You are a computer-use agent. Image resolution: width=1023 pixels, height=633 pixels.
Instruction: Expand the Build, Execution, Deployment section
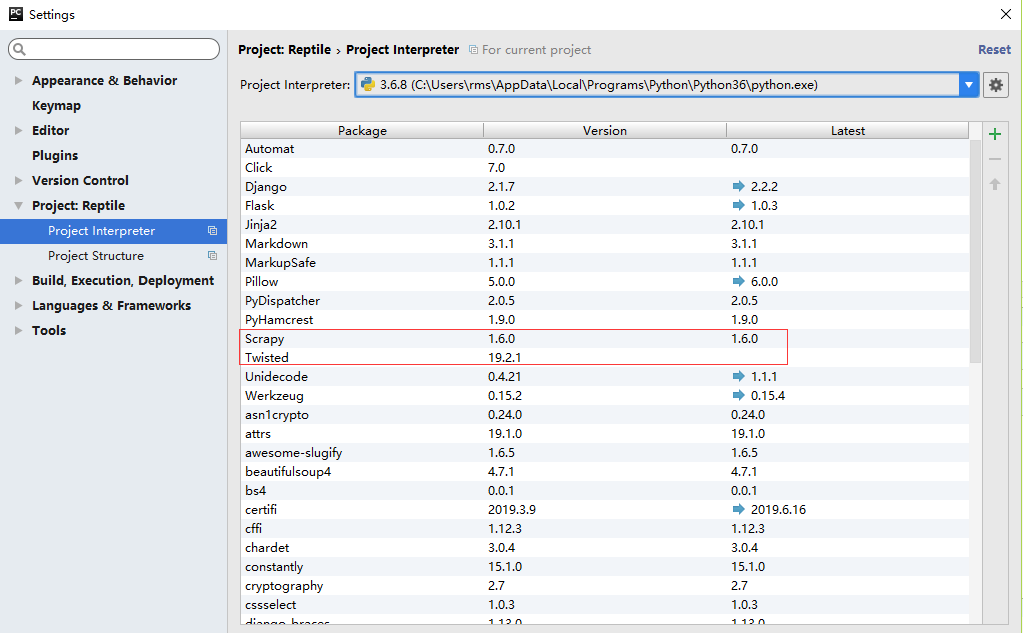19,281
